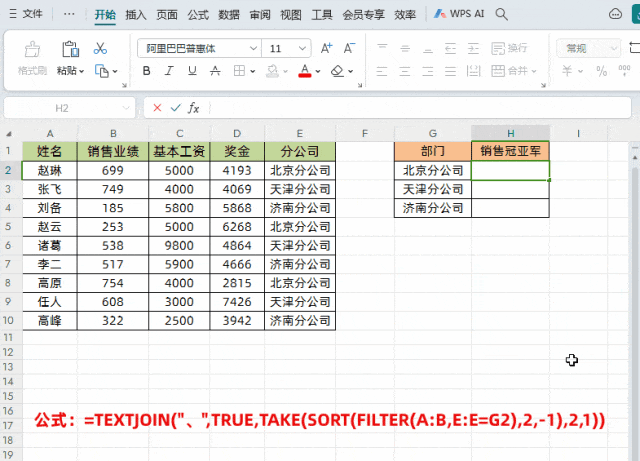
Task: Toggle Bold formatting
Action: click(x=146, y=71)
